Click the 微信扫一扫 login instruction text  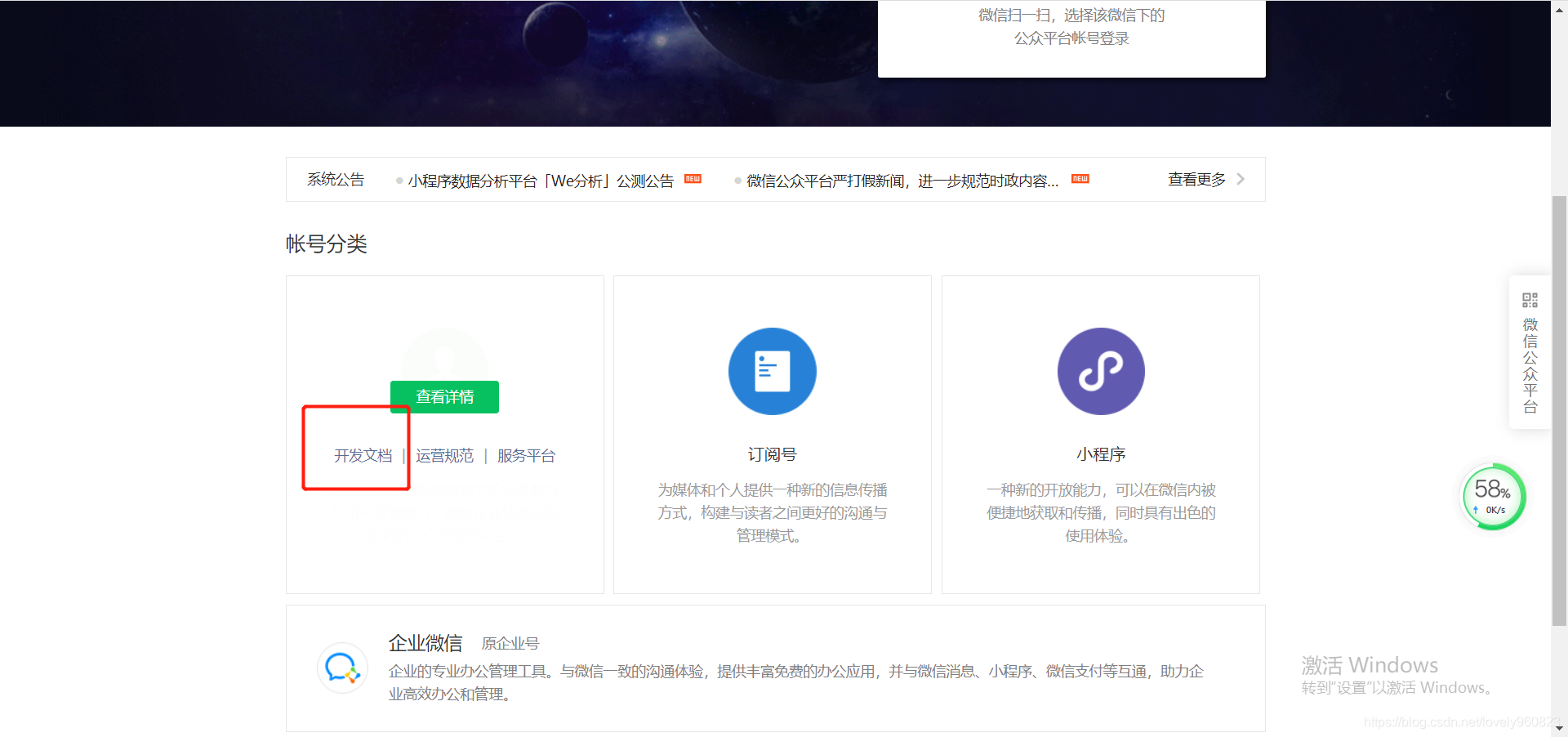1071,27
